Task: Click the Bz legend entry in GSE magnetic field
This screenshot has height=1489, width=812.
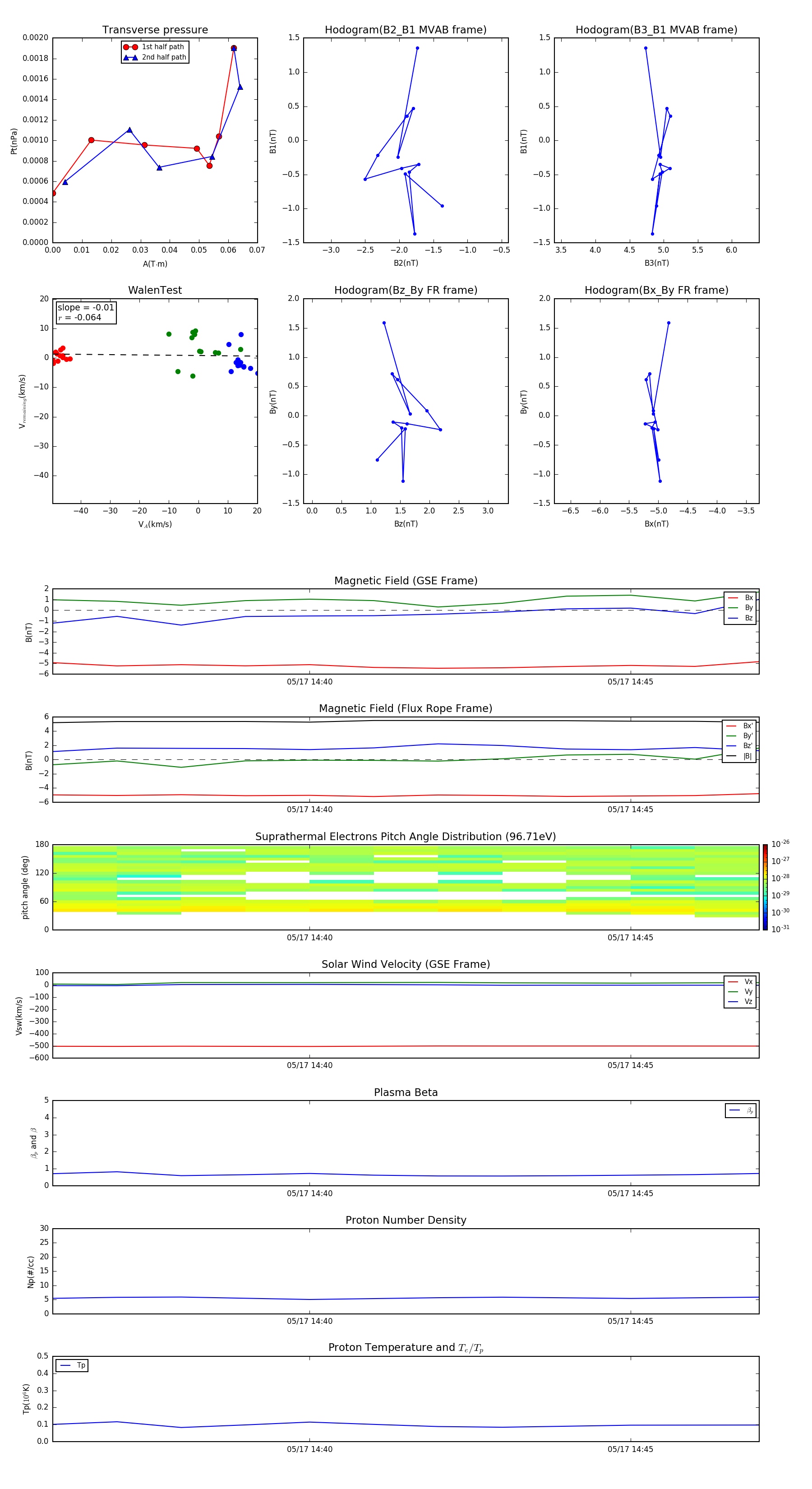Action: pyautogui.click(x=740, y=618)
